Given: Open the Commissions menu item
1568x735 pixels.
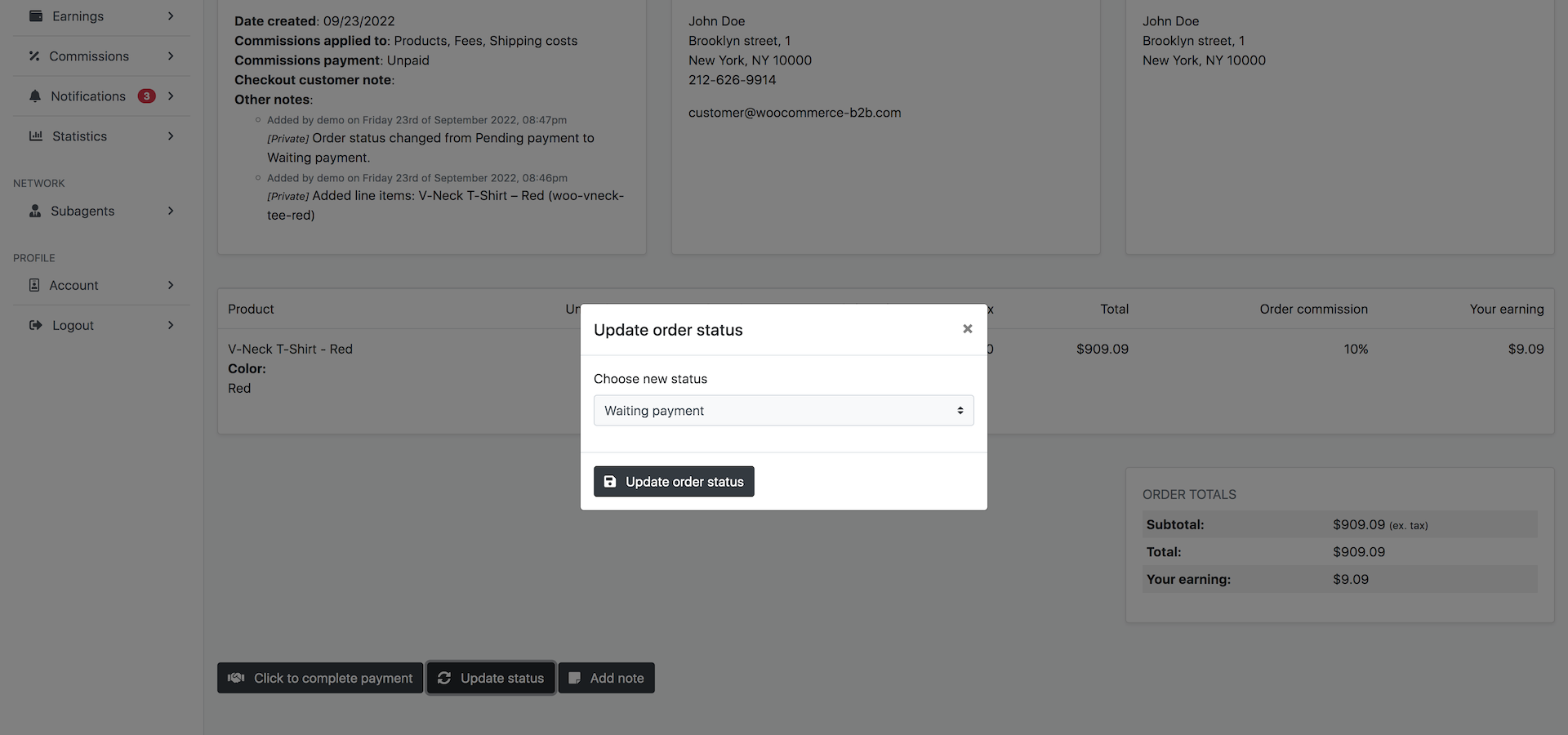Looking at the screenshot, I should point(89,56).
